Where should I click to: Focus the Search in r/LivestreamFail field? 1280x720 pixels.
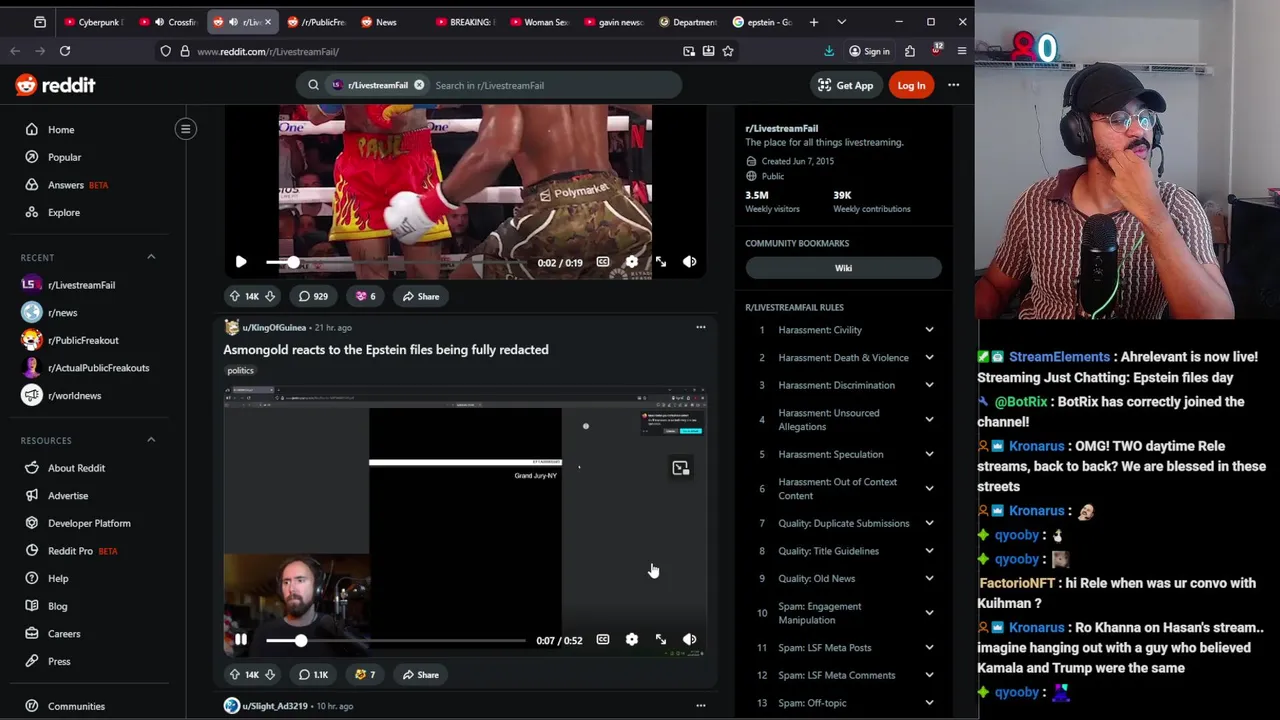(553, 85)
